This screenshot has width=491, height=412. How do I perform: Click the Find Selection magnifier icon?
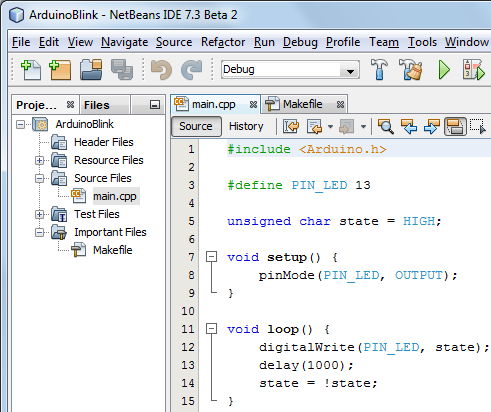(x=386, y=127)
